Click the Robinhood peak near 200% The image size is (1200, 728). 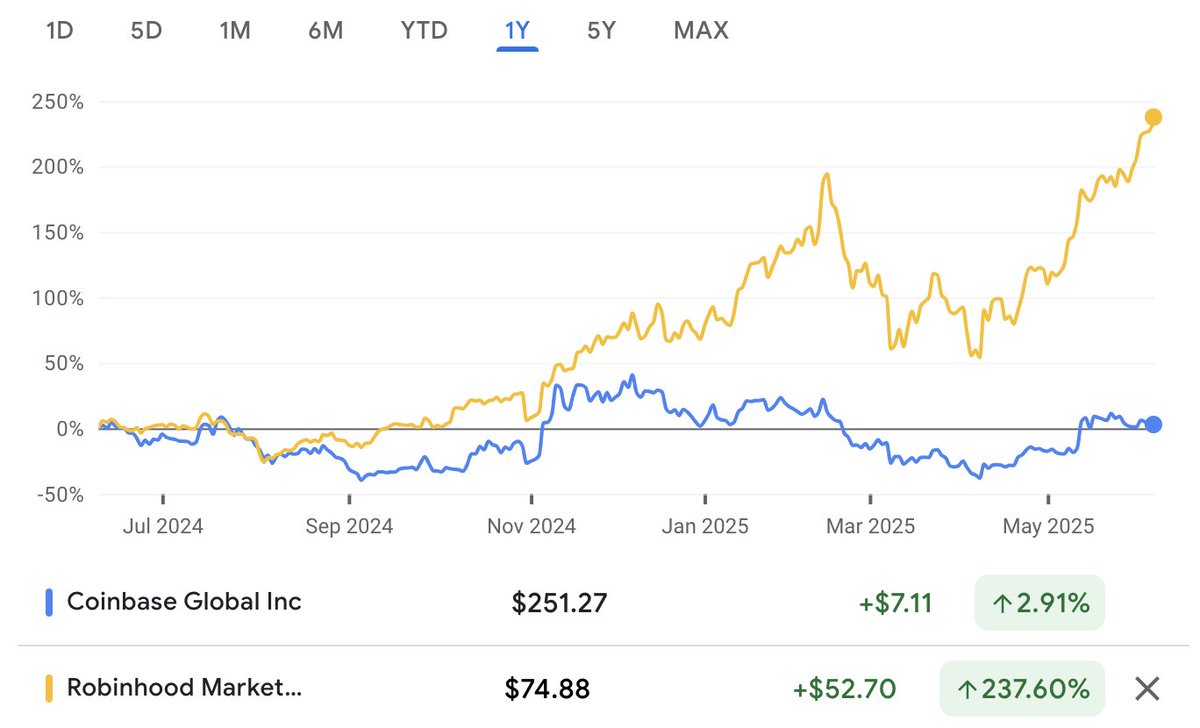tap(826, 176)
